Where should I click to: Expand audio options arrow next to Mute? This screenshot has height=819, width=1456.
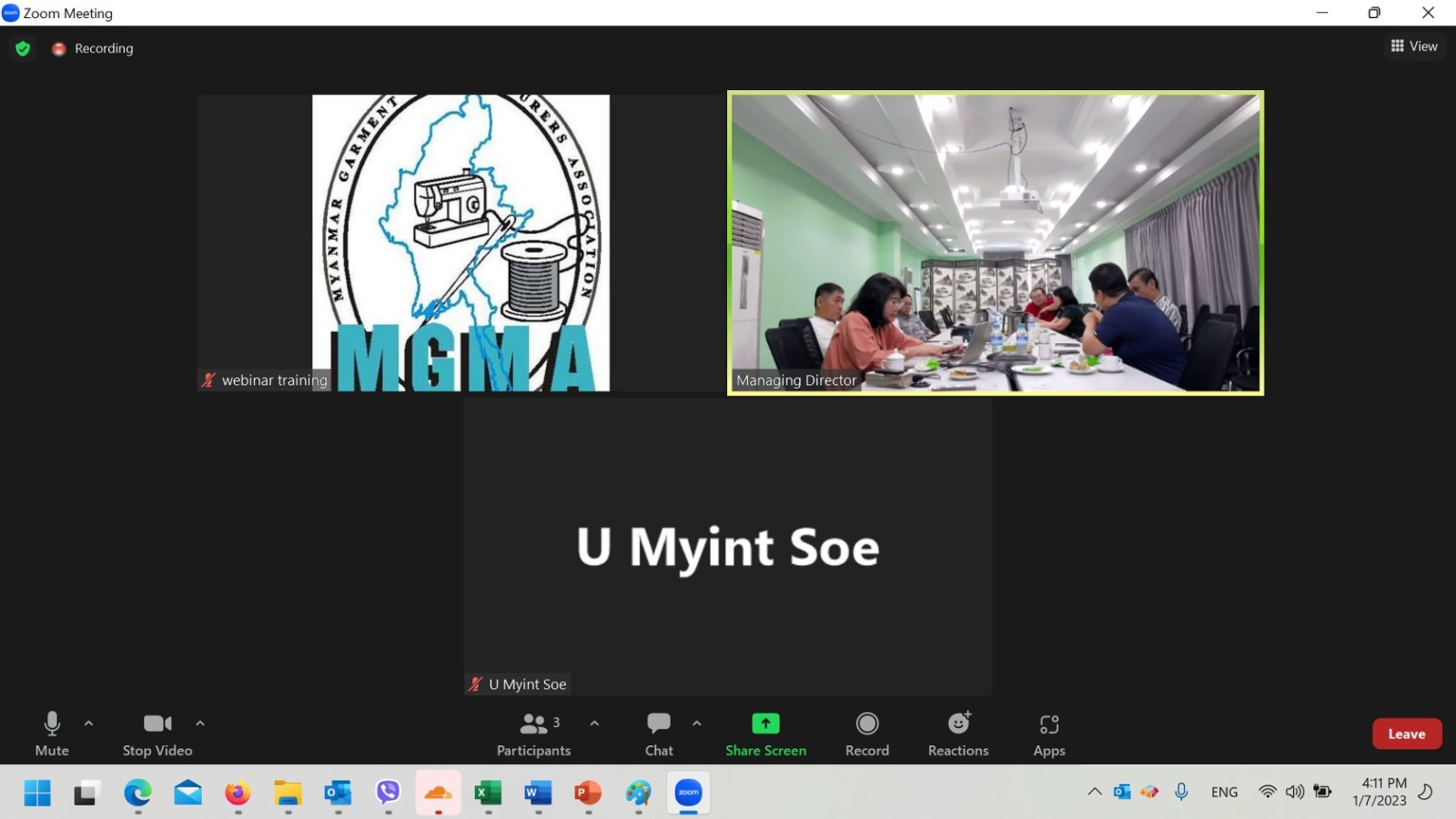coord(88,723)
